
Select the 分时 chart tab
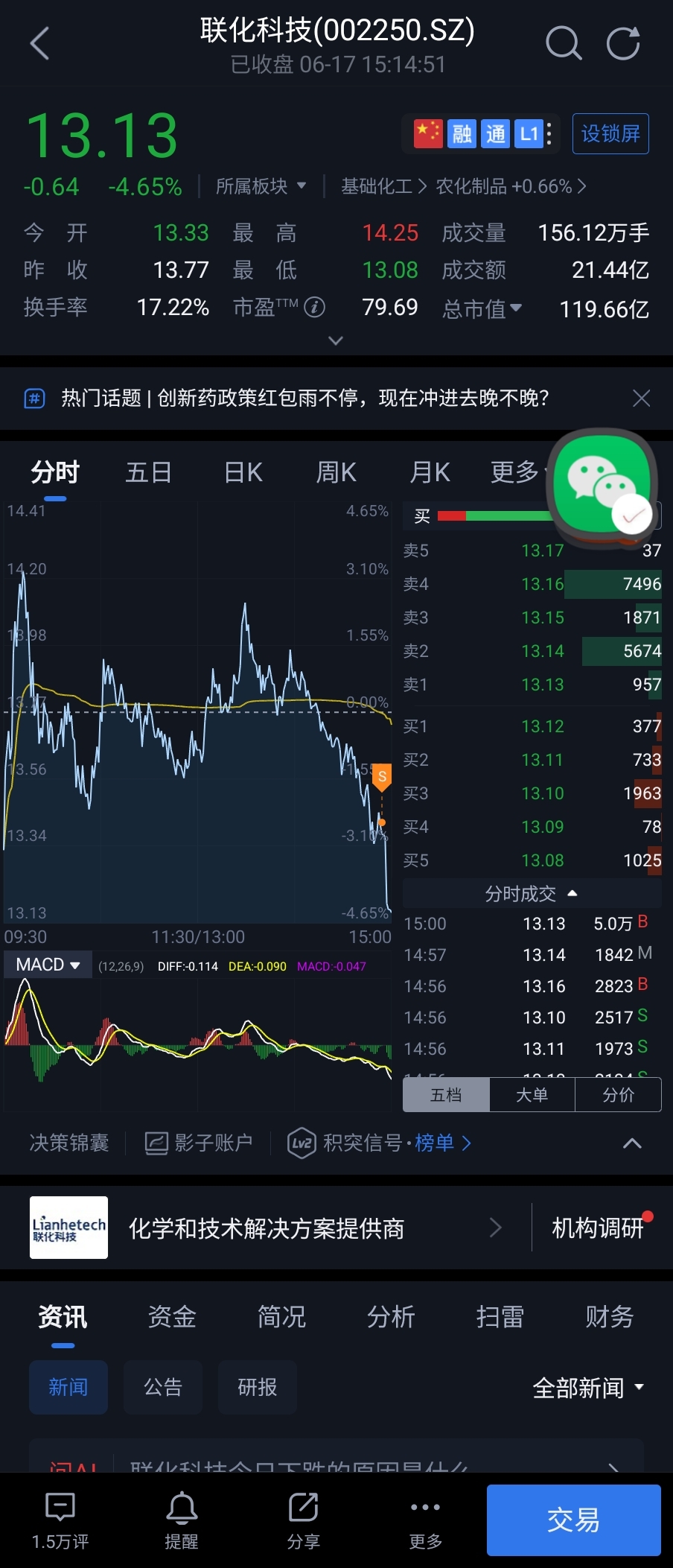click(x=55, y=472)
